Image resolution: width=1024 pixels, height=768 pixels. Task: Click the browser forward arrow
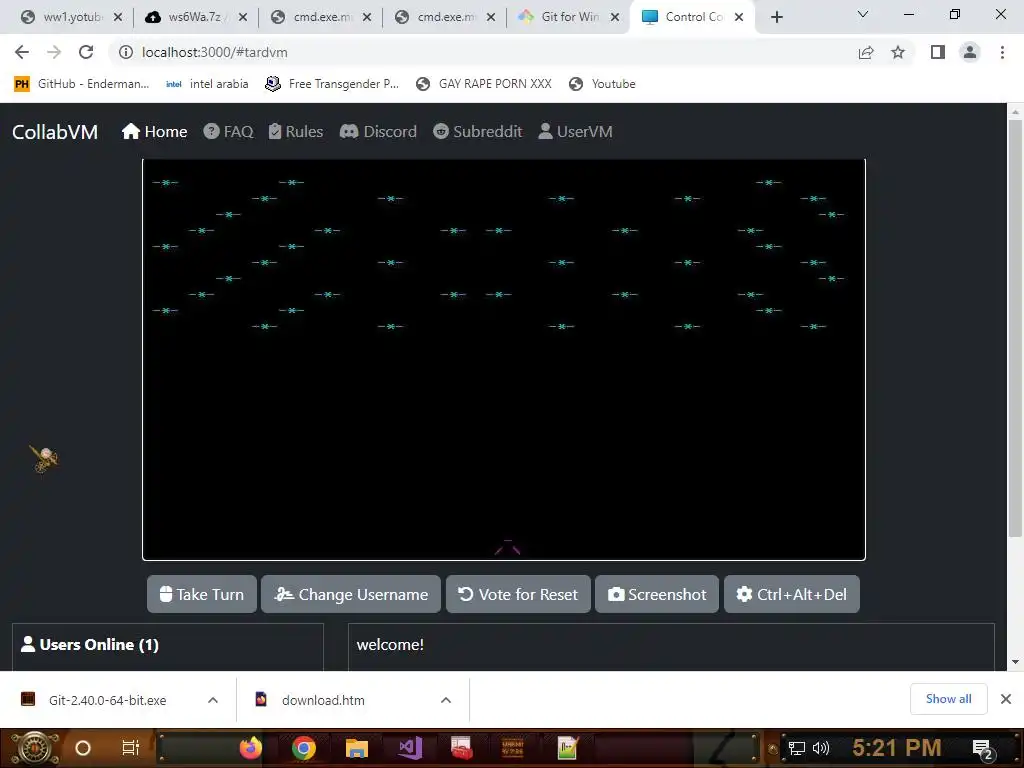pyautogui.click(x=54, y=52)
